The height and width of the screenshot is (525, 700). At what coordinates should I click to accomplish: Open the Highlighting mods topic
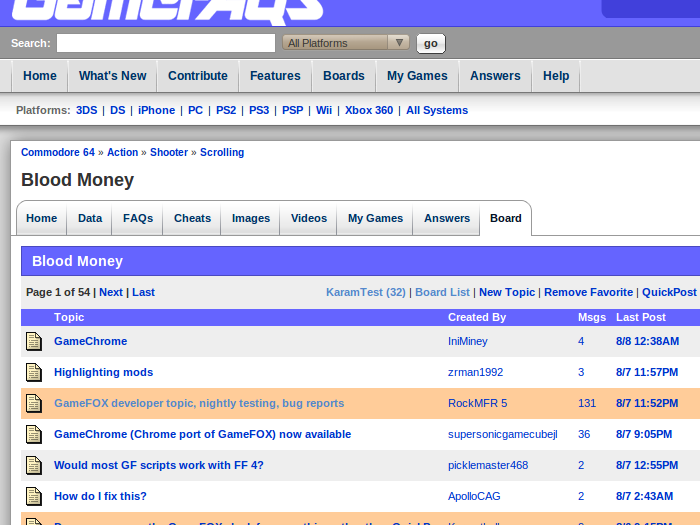click(104, 372)
